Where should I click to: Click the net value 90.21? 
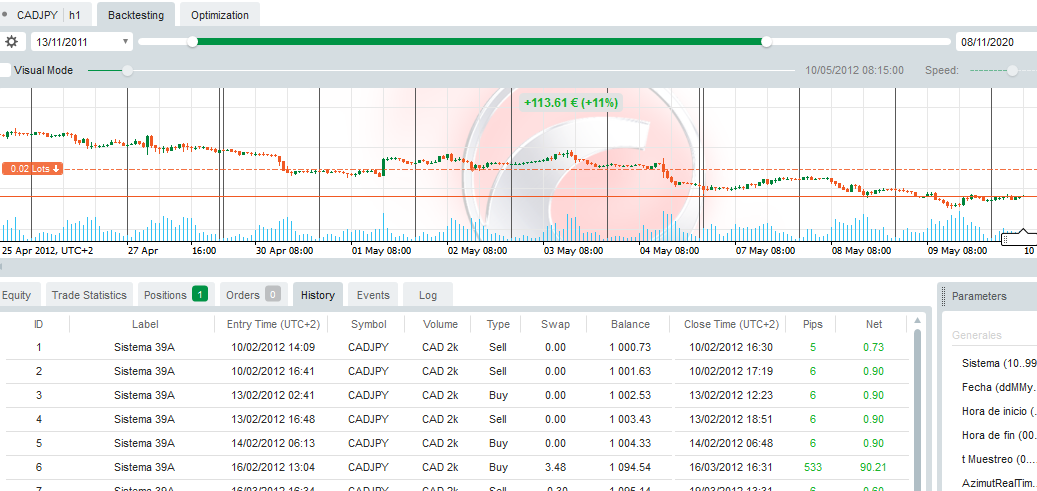[873, 467]
